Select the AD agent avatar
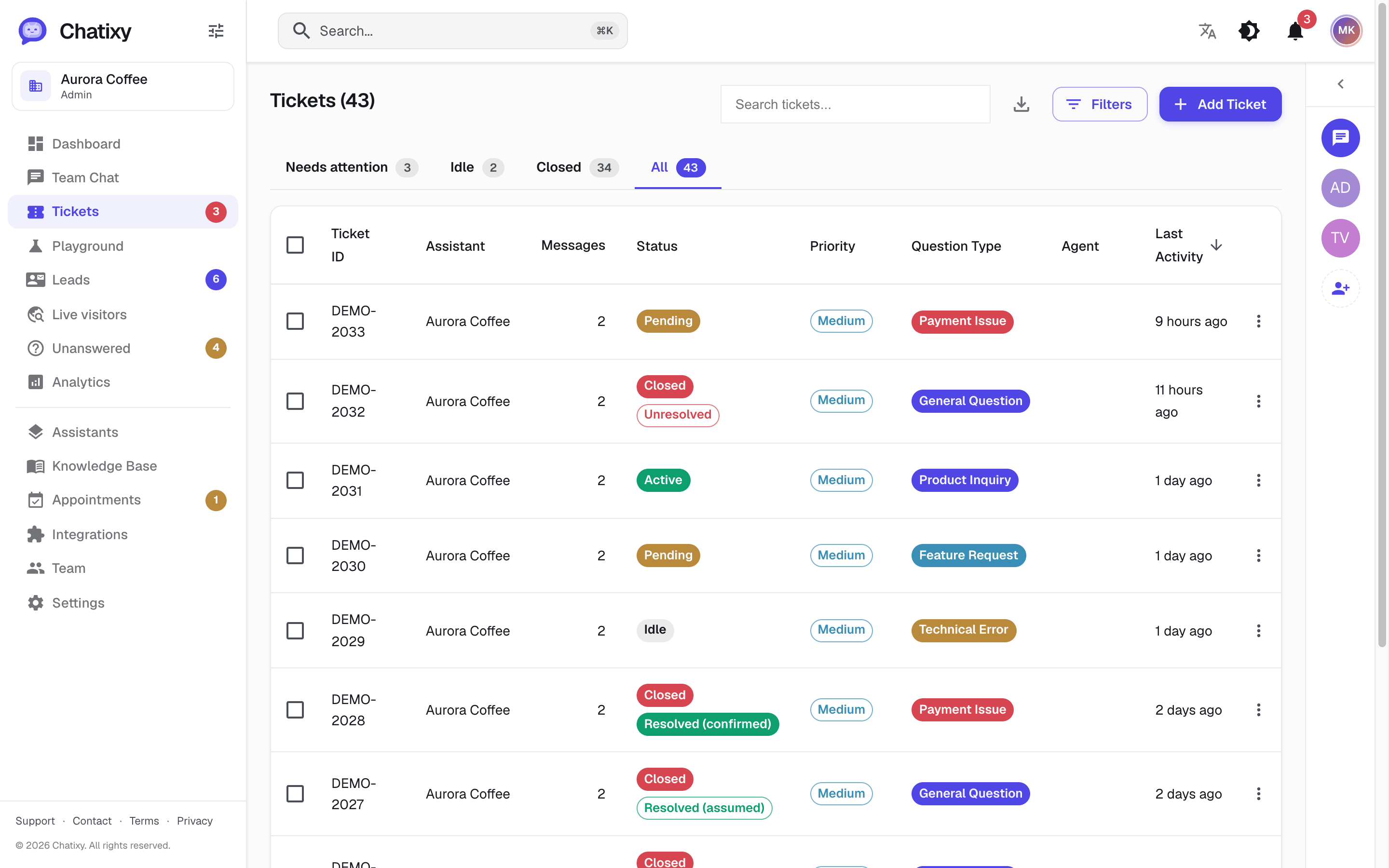The width and height of the screenshot is (1389, 868). coord(1340,188)
